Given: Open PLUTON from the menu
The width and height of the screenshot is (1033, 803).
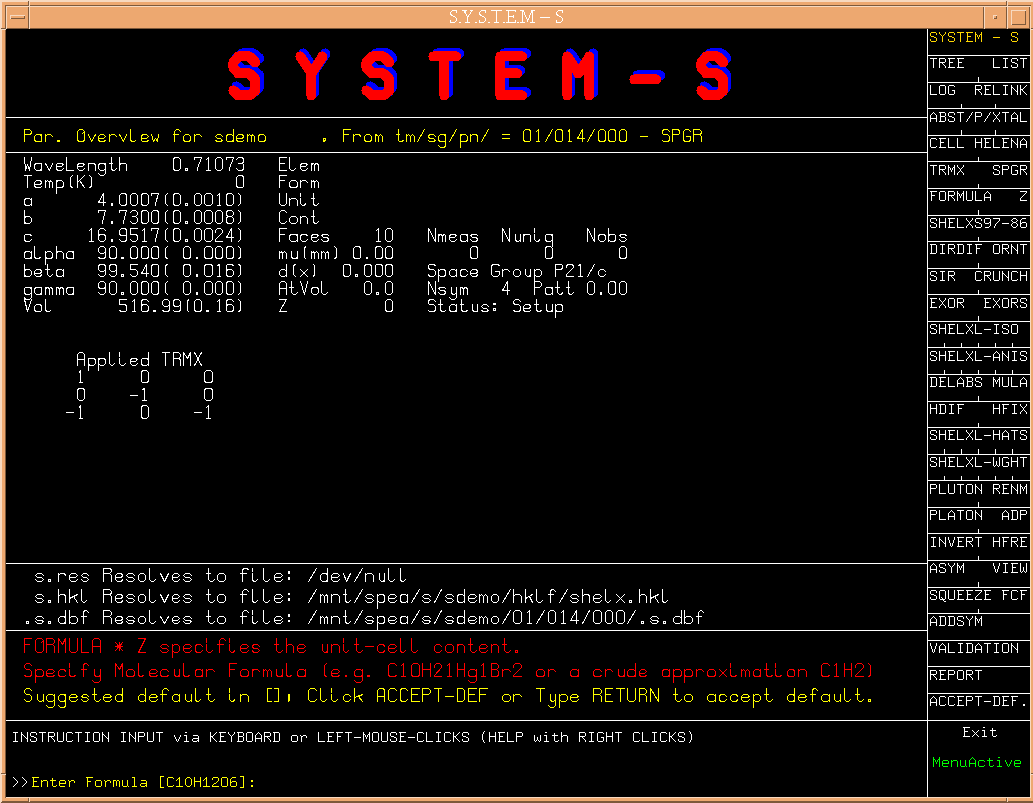Looking at the screenshot, I should coord(956,489).
